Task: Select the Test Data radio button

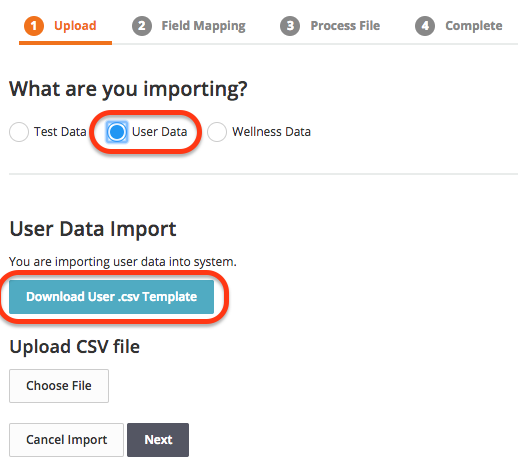Action: [x=19, y=132]
